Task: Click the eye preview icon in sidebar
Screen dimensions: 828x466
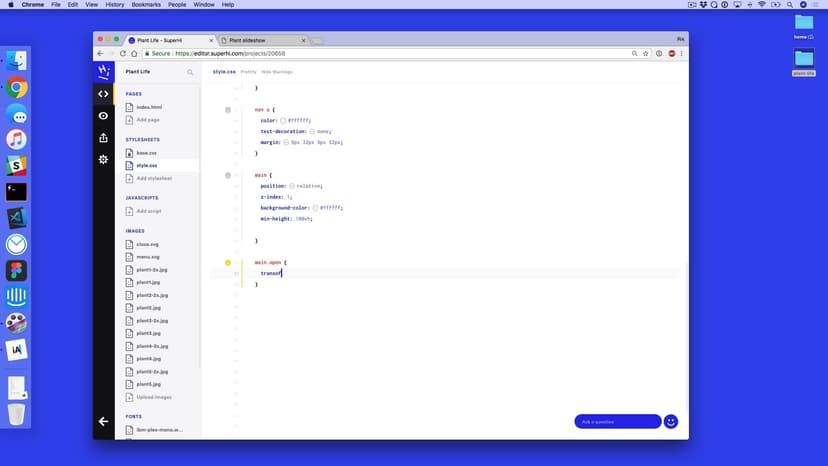Action: coord(103,116)
